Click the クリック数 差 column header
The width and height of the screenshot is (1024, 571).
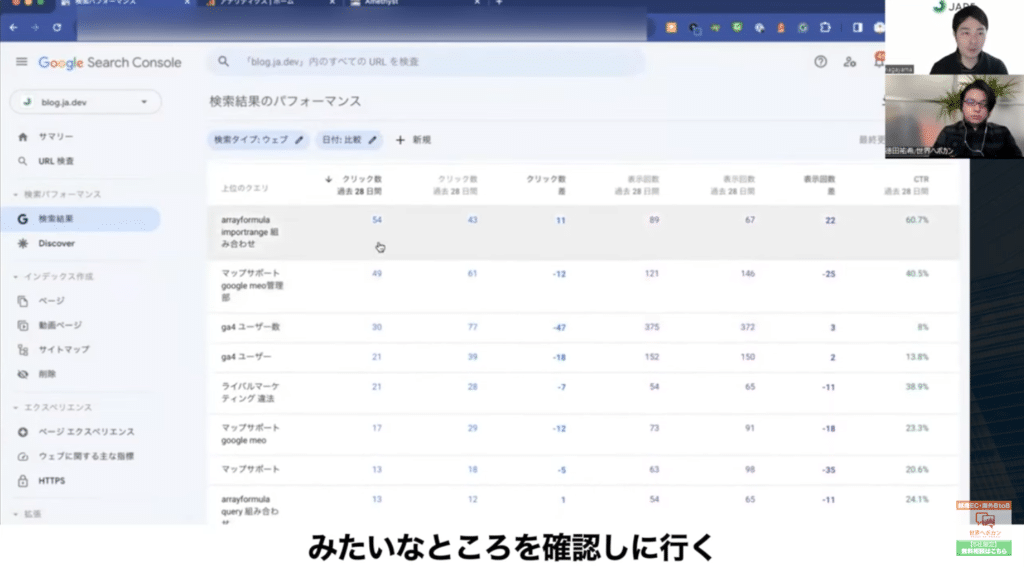pyautogui.click(x=546, y=185)
